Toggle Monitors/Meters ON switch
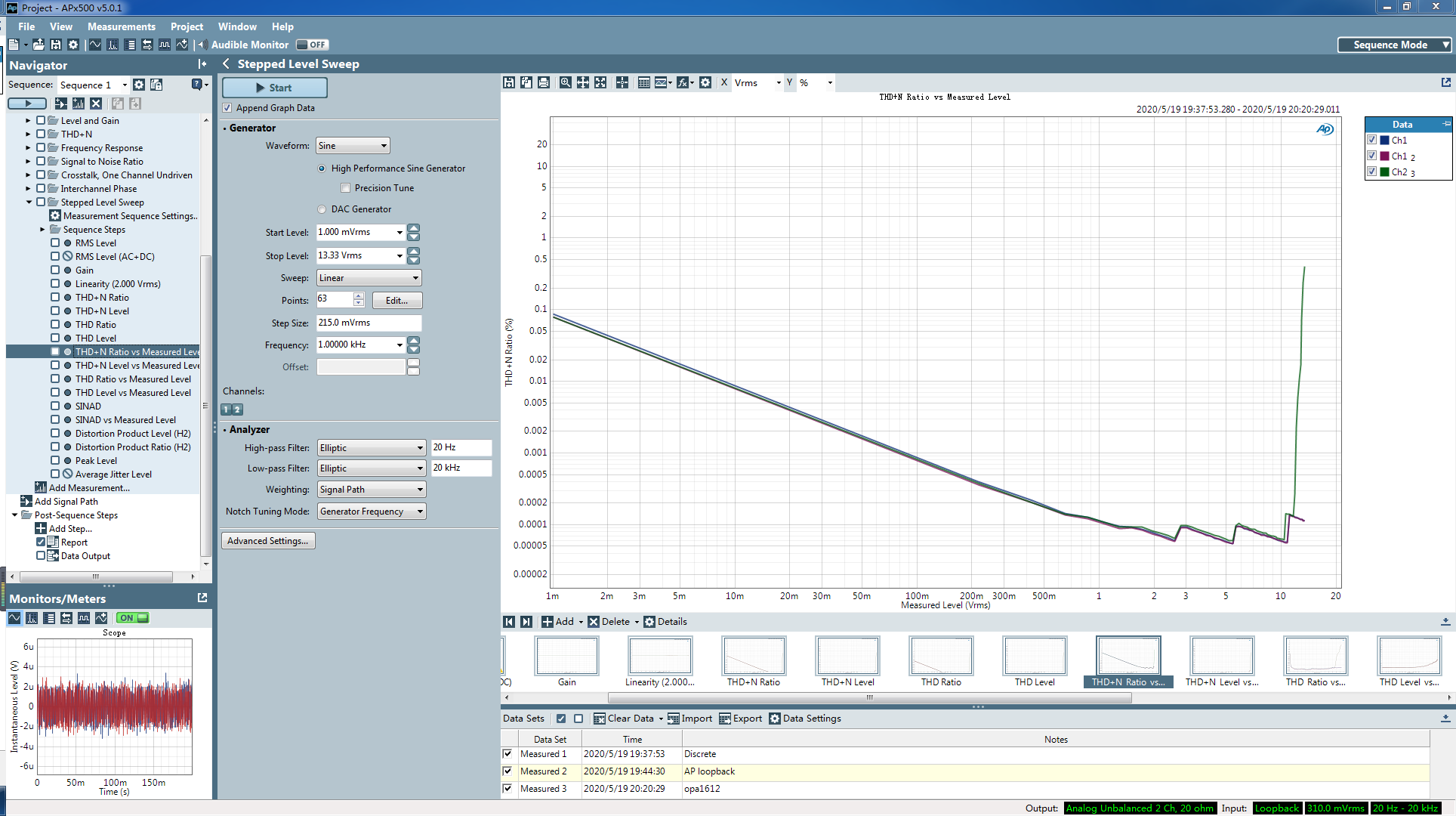The image size is (1456, 816). [x=133, y=618]
